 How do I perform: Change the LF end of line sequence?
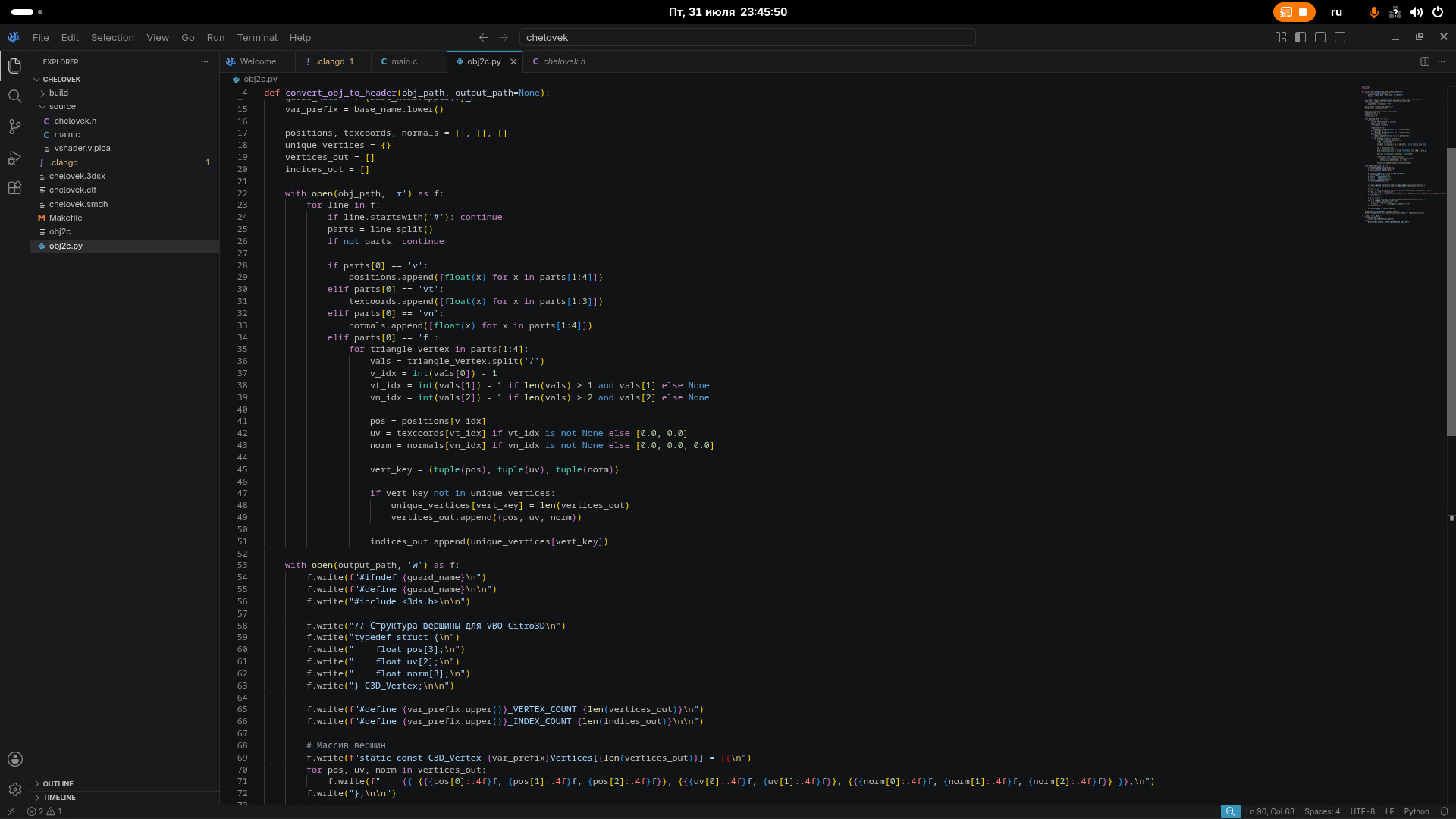pyautogui.click(x=1389, y=811)
